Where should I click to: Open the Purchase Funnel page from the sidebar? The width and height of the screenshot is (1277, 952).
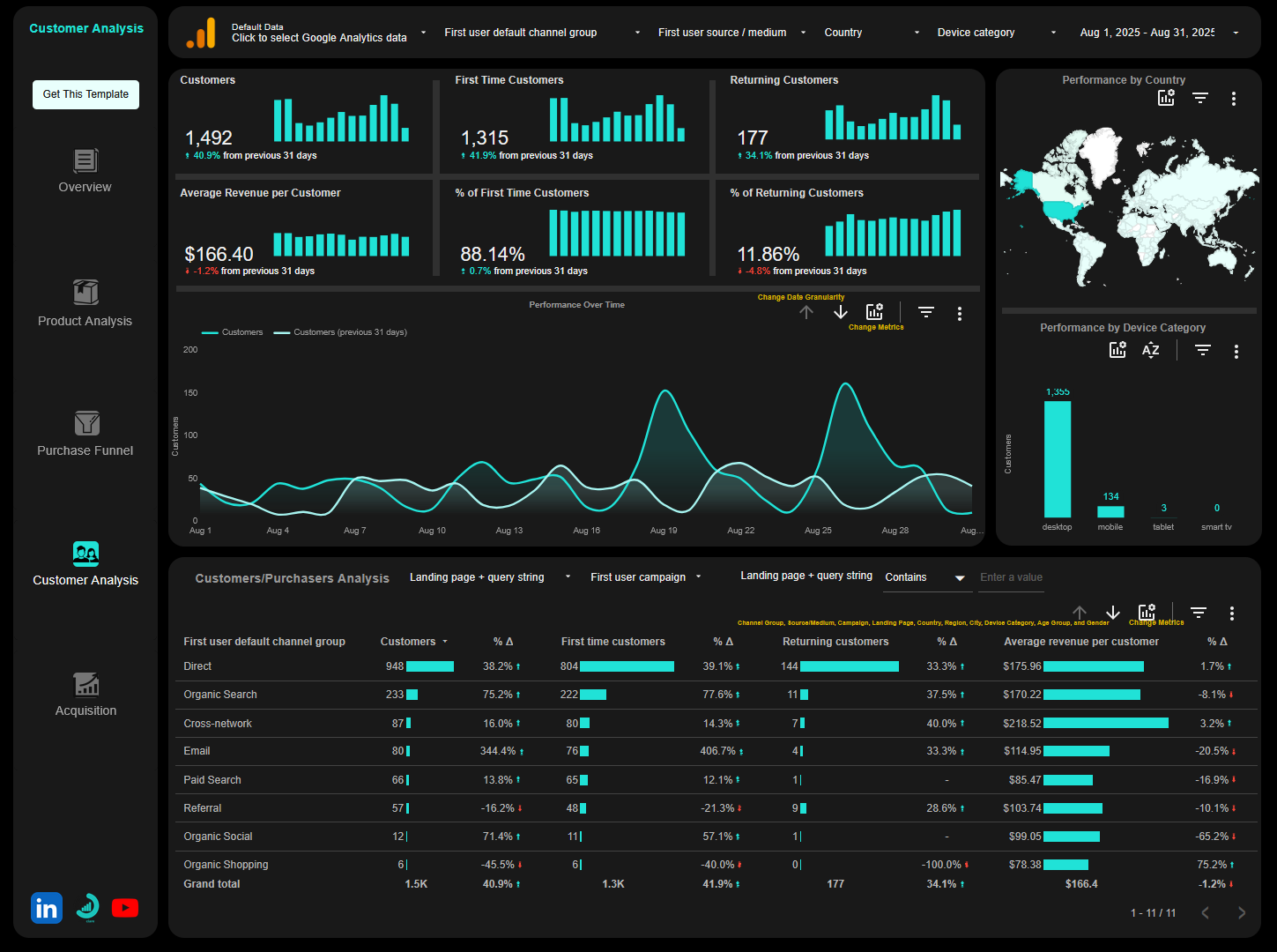coord(85,424)
